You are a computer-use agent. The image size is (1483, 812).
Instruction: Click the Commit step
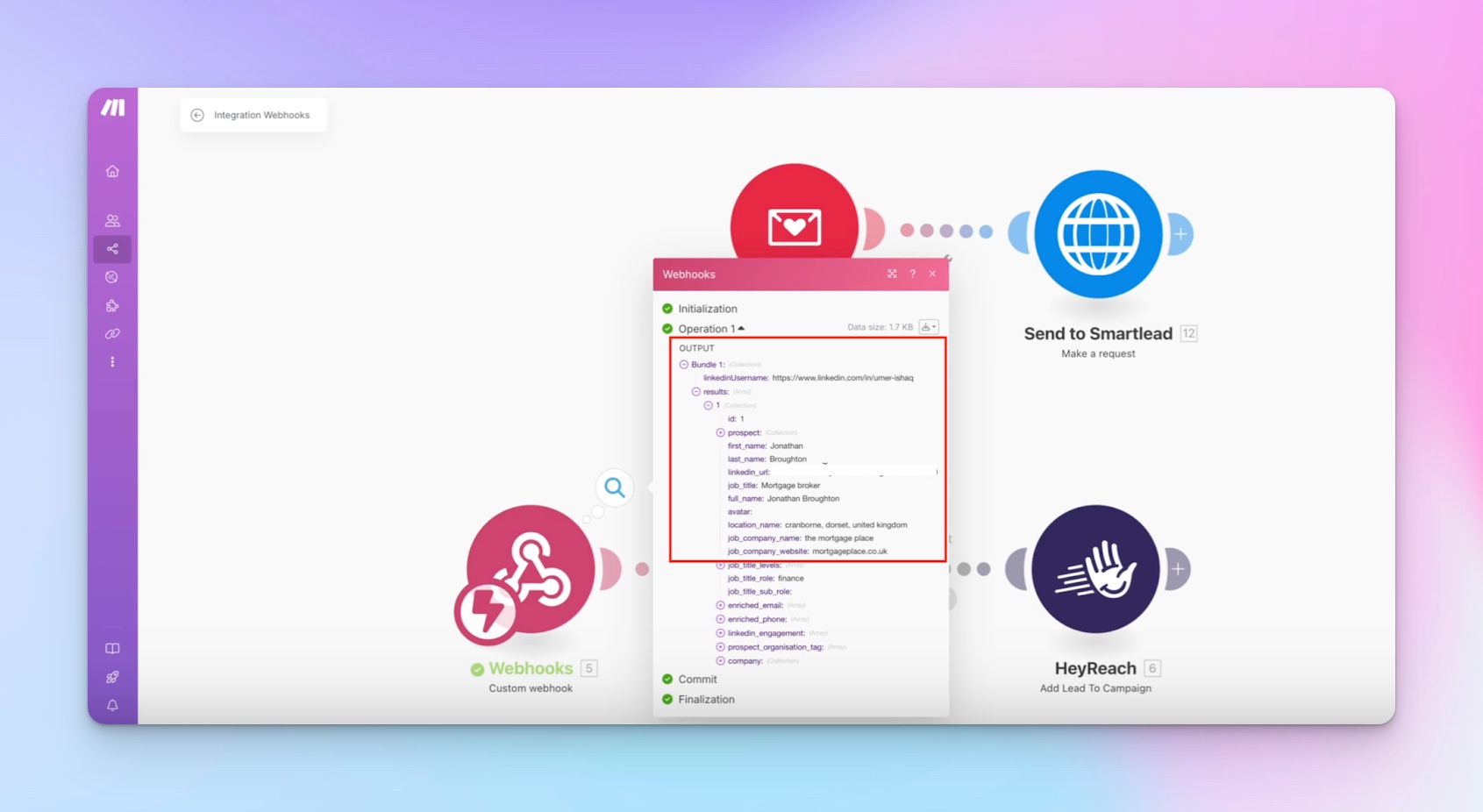coord(697,680)
